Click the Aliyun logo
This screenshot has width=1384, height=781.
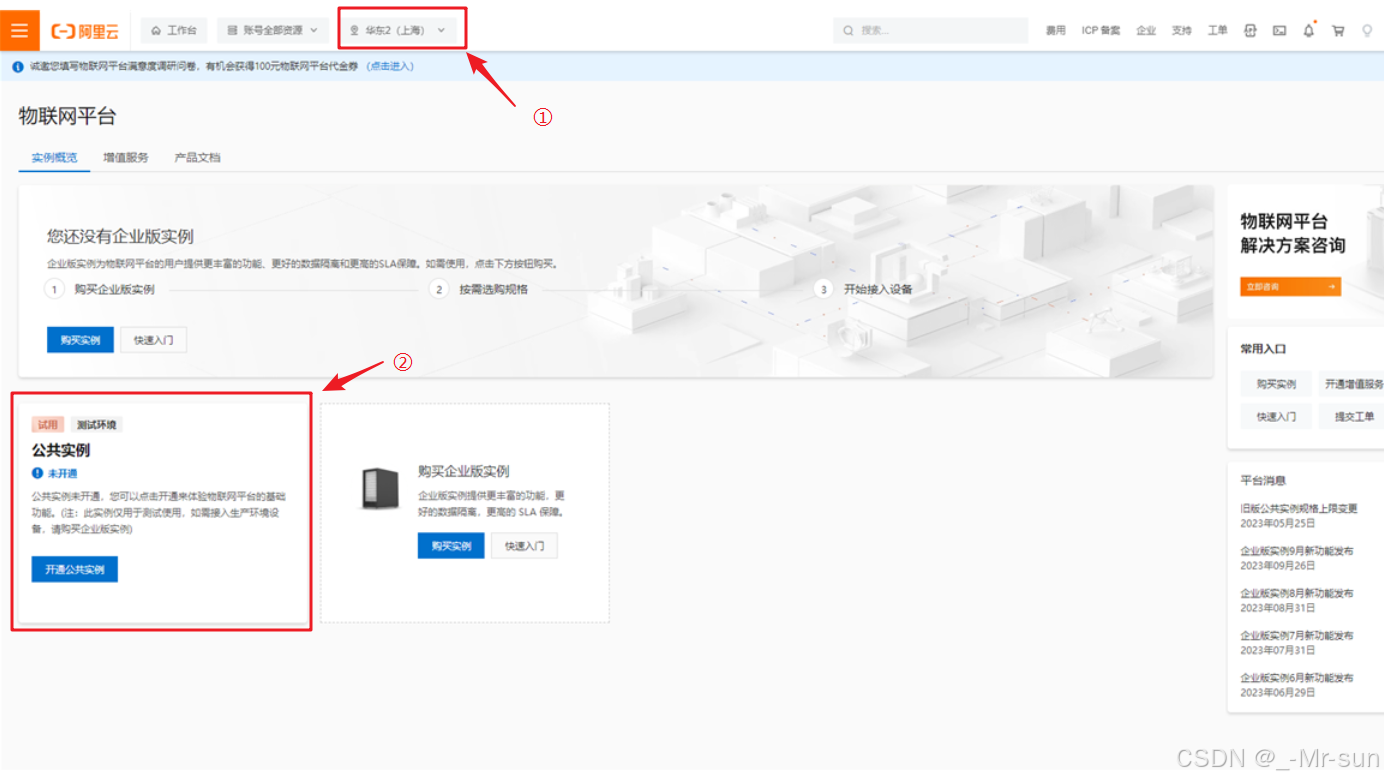pyautogui.click(x=85, y=31)
